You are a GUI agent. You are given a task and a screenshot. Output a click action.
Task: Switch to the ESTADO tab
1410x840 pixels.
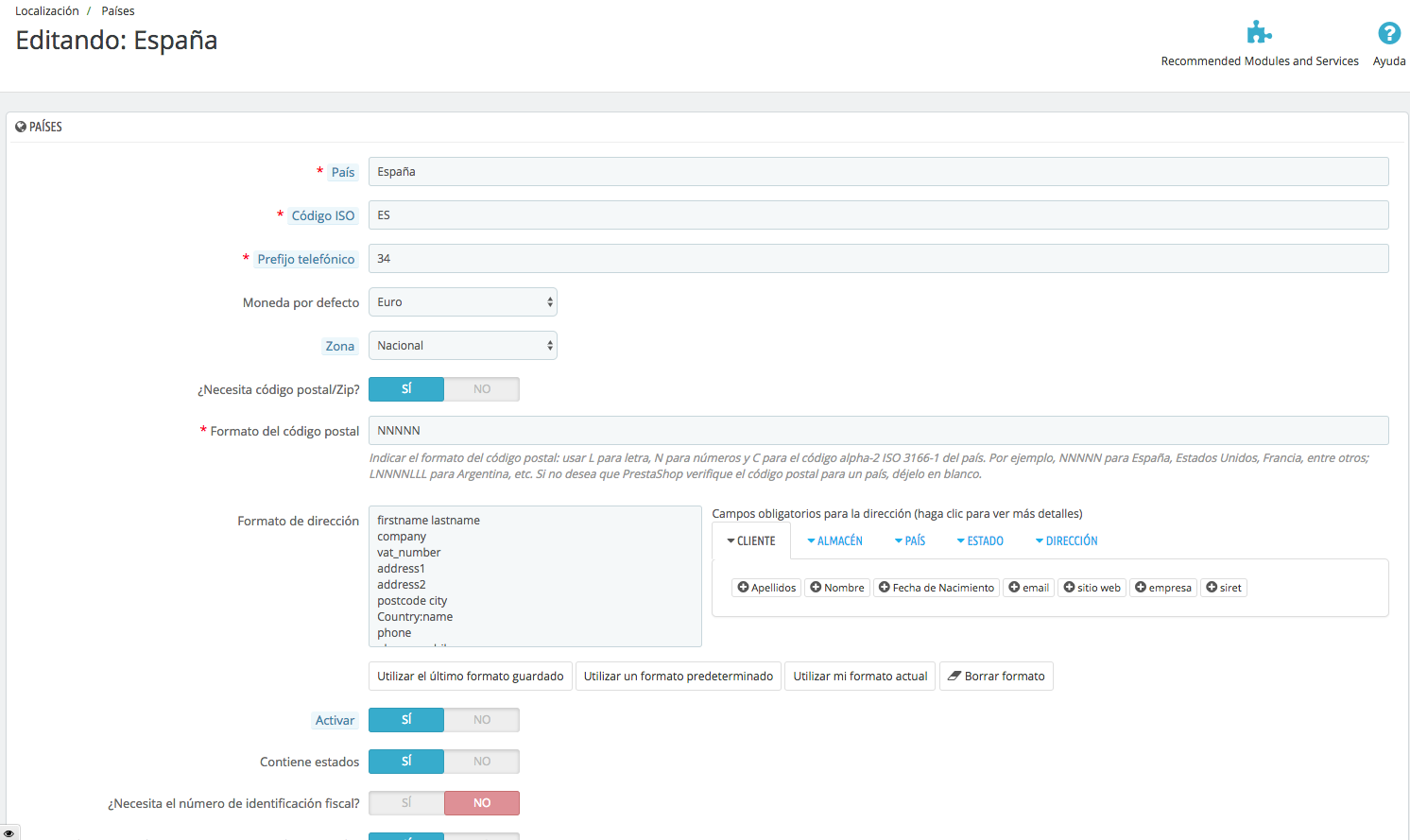pos(980,541)
